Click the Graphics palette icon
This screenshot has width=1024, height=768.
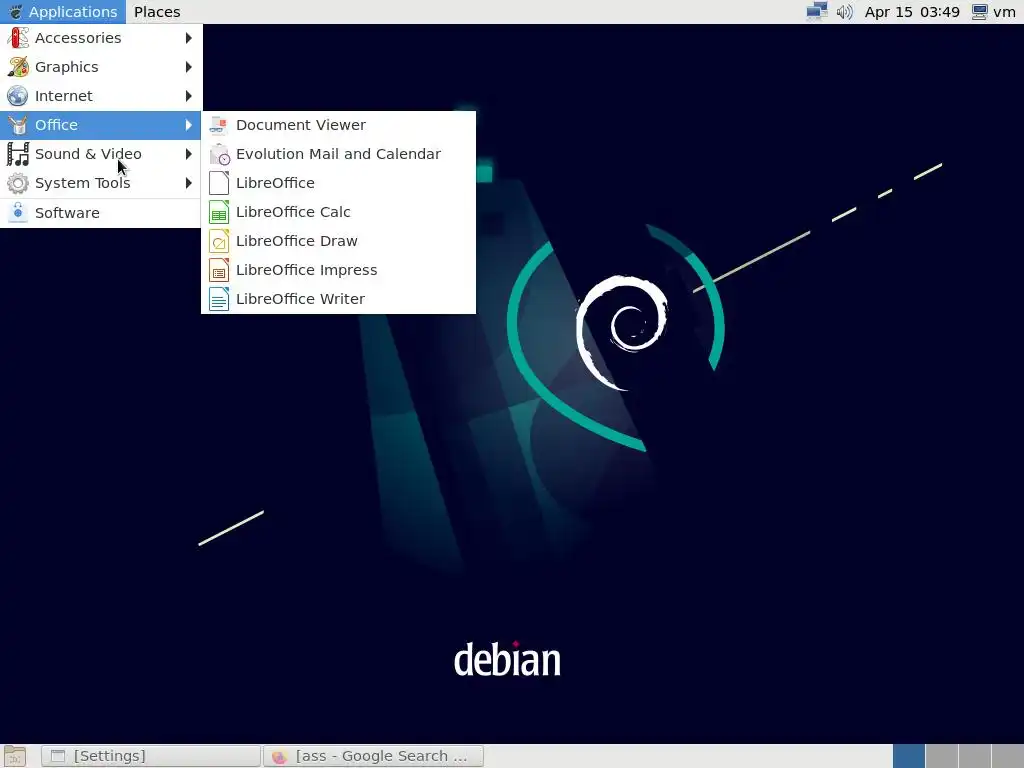tap(18, 67)
